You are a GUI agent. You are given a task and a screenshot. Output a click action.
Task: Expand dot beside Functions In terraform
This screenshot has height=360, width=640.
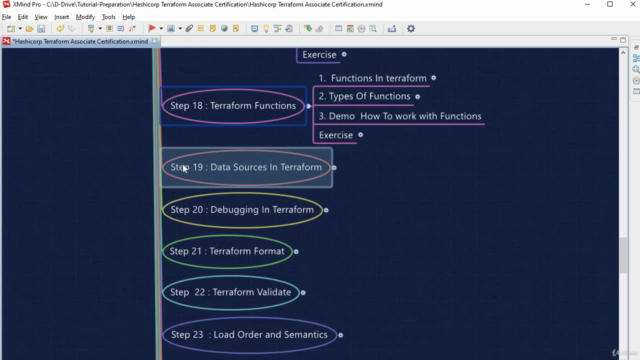pos(433,78)
